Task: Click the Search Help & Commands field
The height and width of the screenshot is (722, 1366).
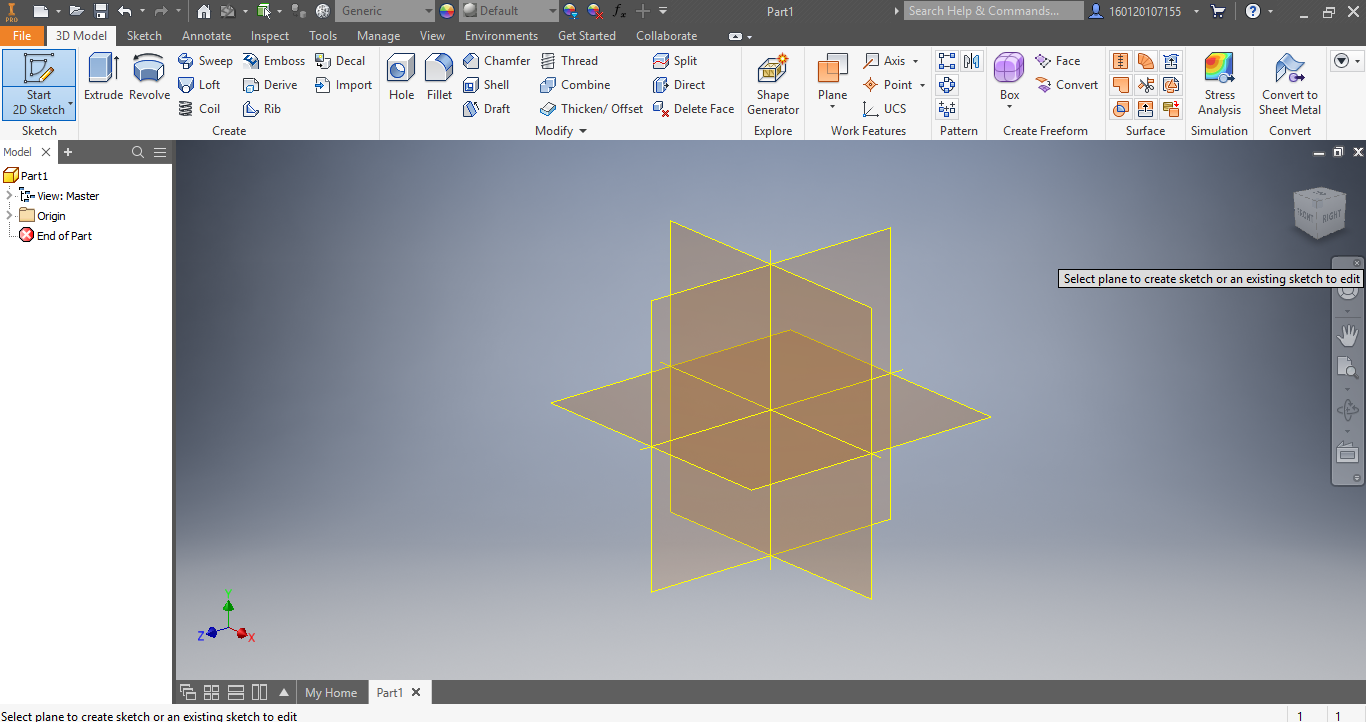Action: [993, 11]
